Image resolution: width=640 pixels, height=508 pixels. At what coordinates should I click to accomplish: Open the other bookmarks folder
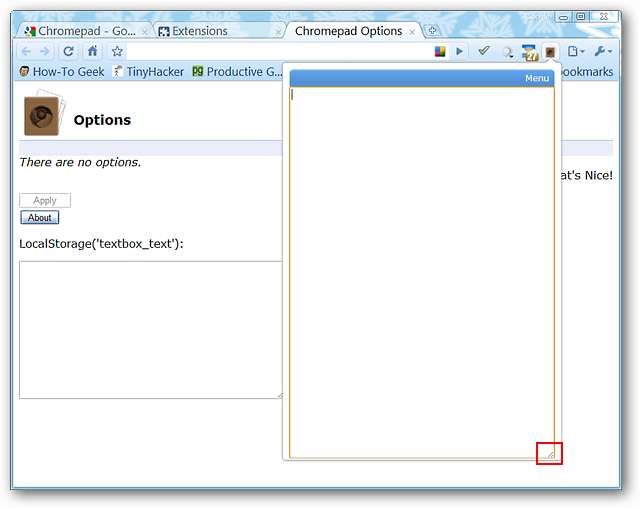click(587, 72)
